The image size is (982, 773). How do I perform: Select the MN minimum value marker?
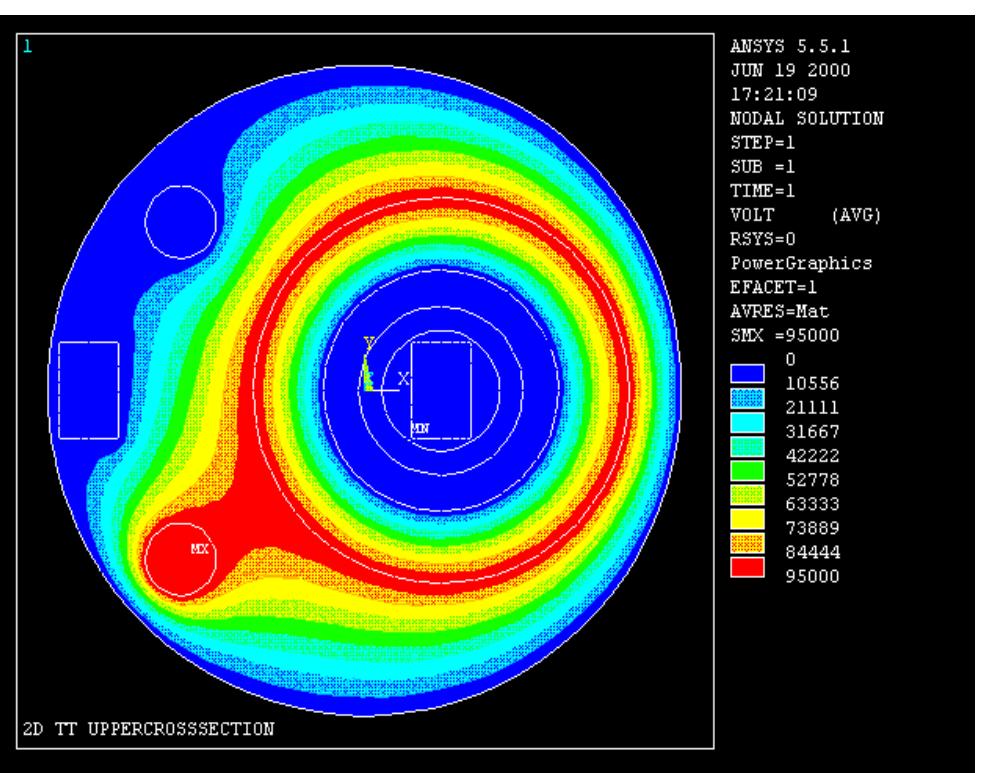point(420,425)
